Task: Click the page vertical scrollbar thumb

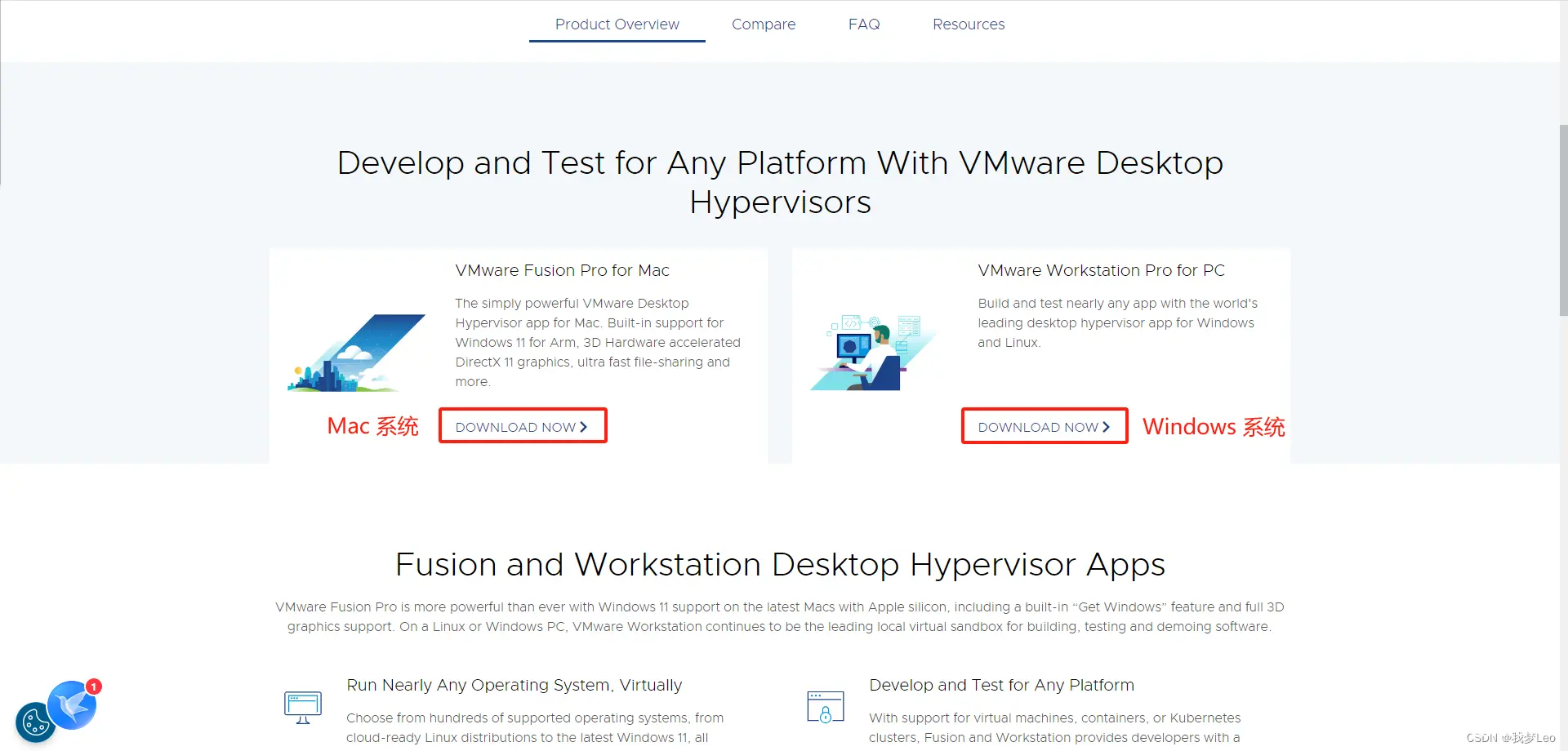Action: point(1563,220)
